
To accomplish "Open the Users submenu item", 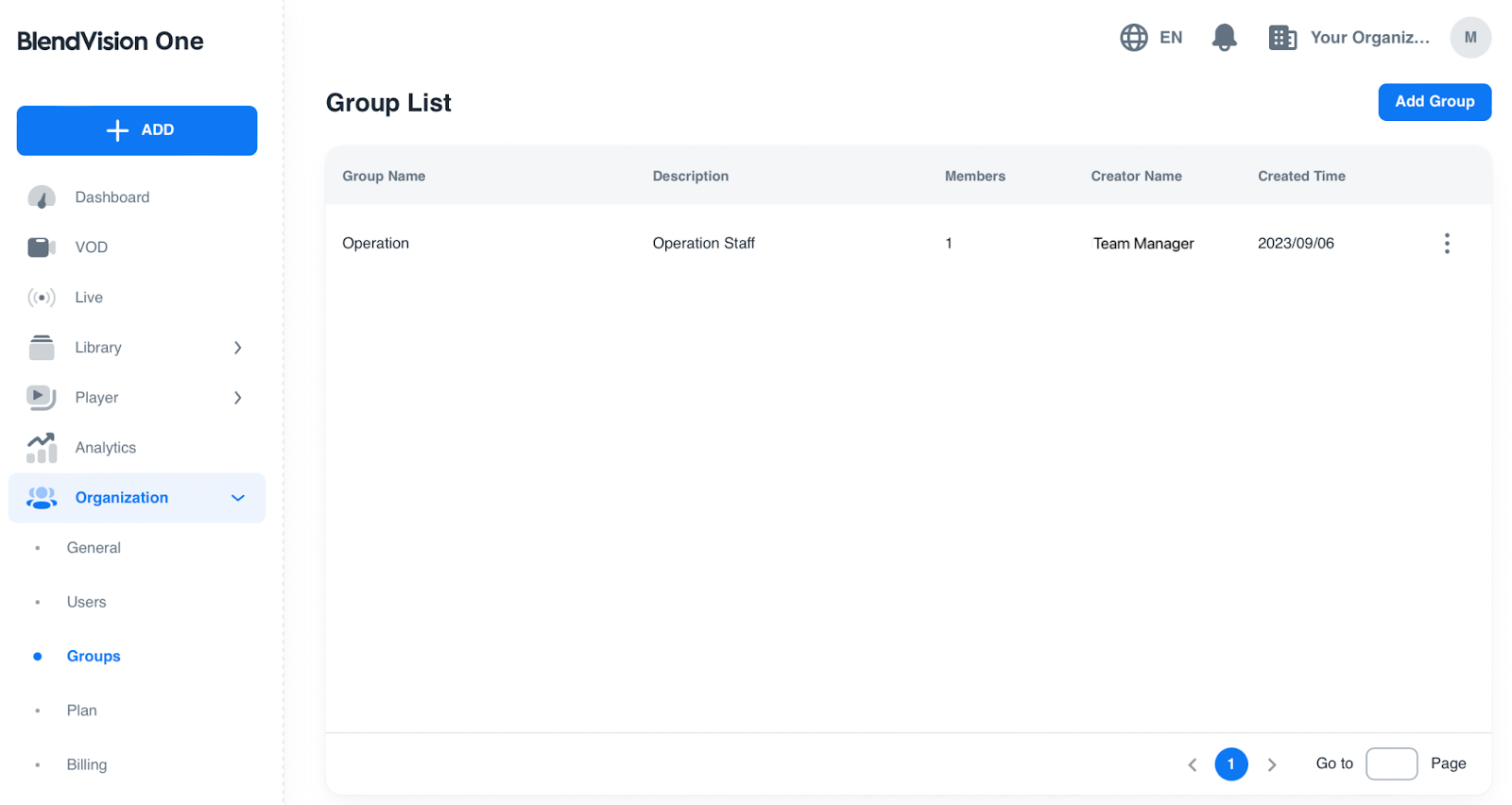I will tap(86, 602).
